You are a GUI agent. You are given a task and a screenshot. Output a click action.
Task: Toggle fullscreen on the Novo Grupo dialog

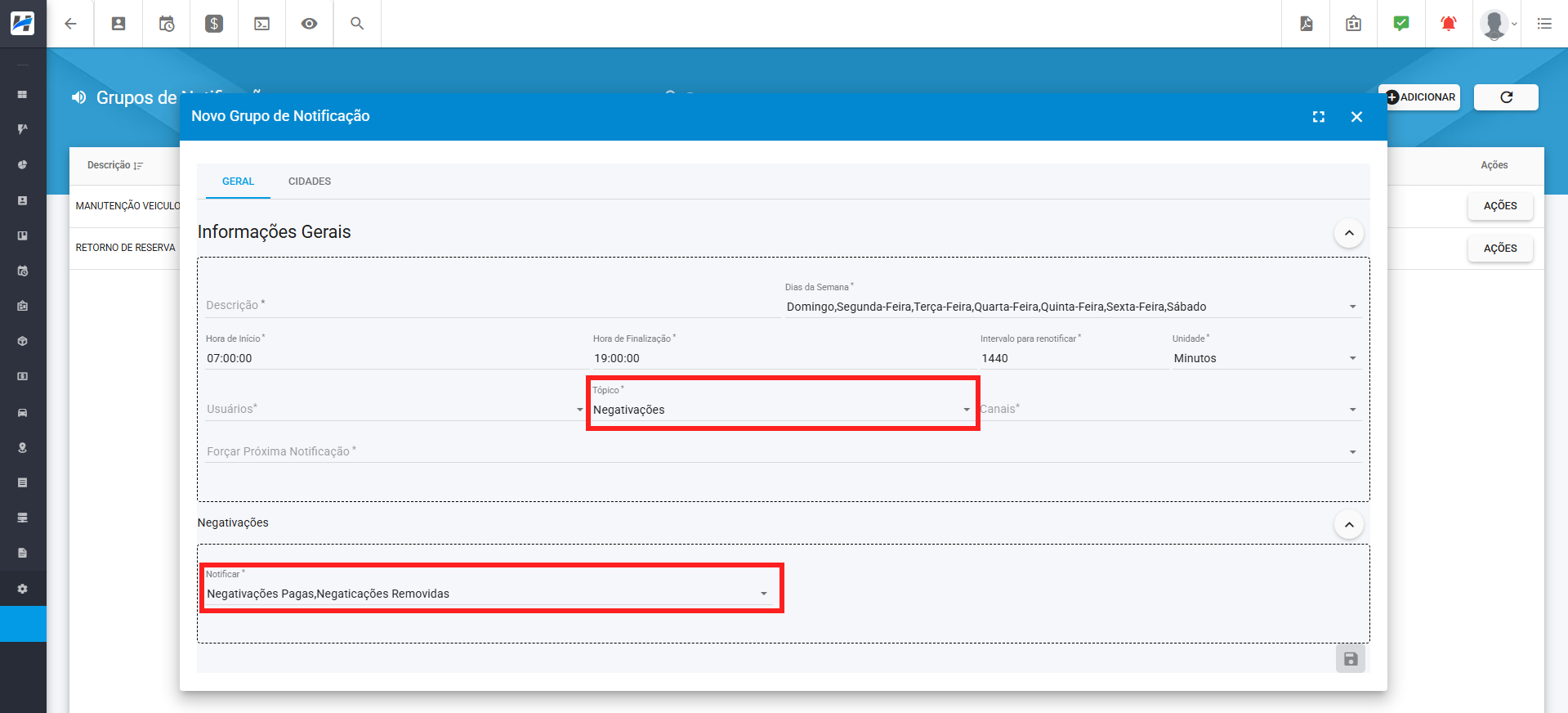(x=1319, y=117)
